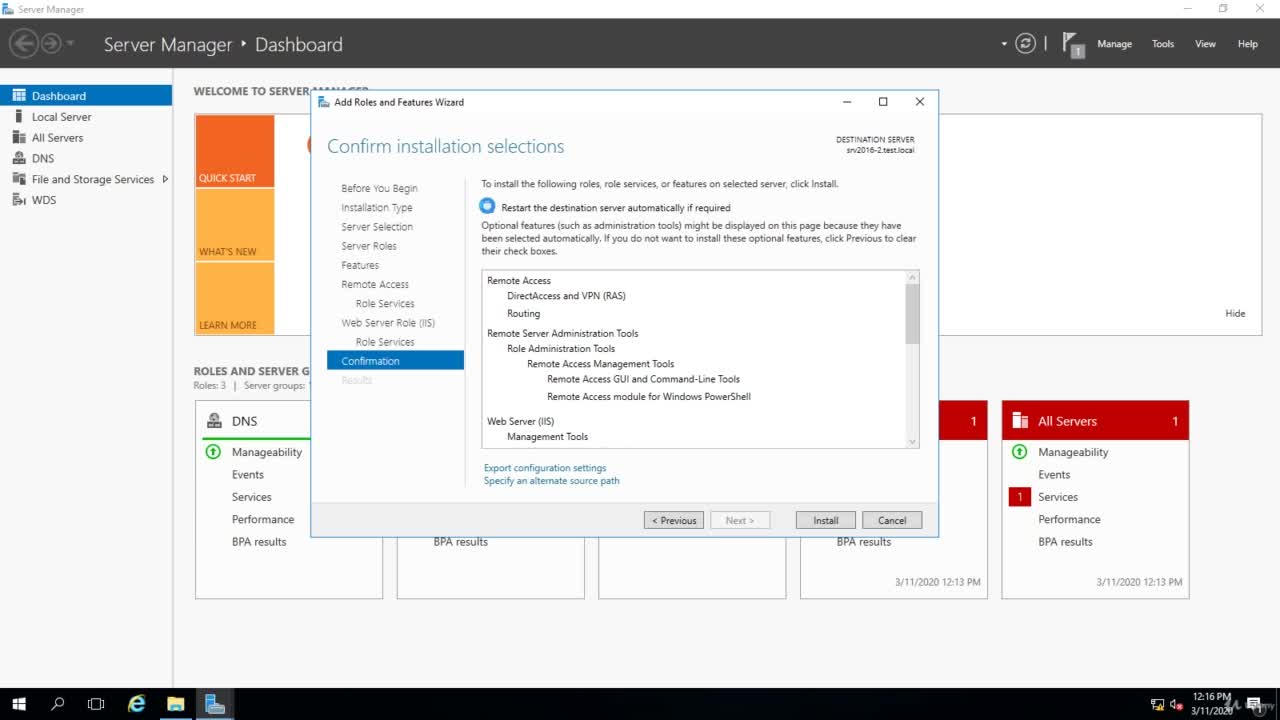Go to Installation Type wizard step
Viewport: 1280px width, 720px height.
pos(376,207)
